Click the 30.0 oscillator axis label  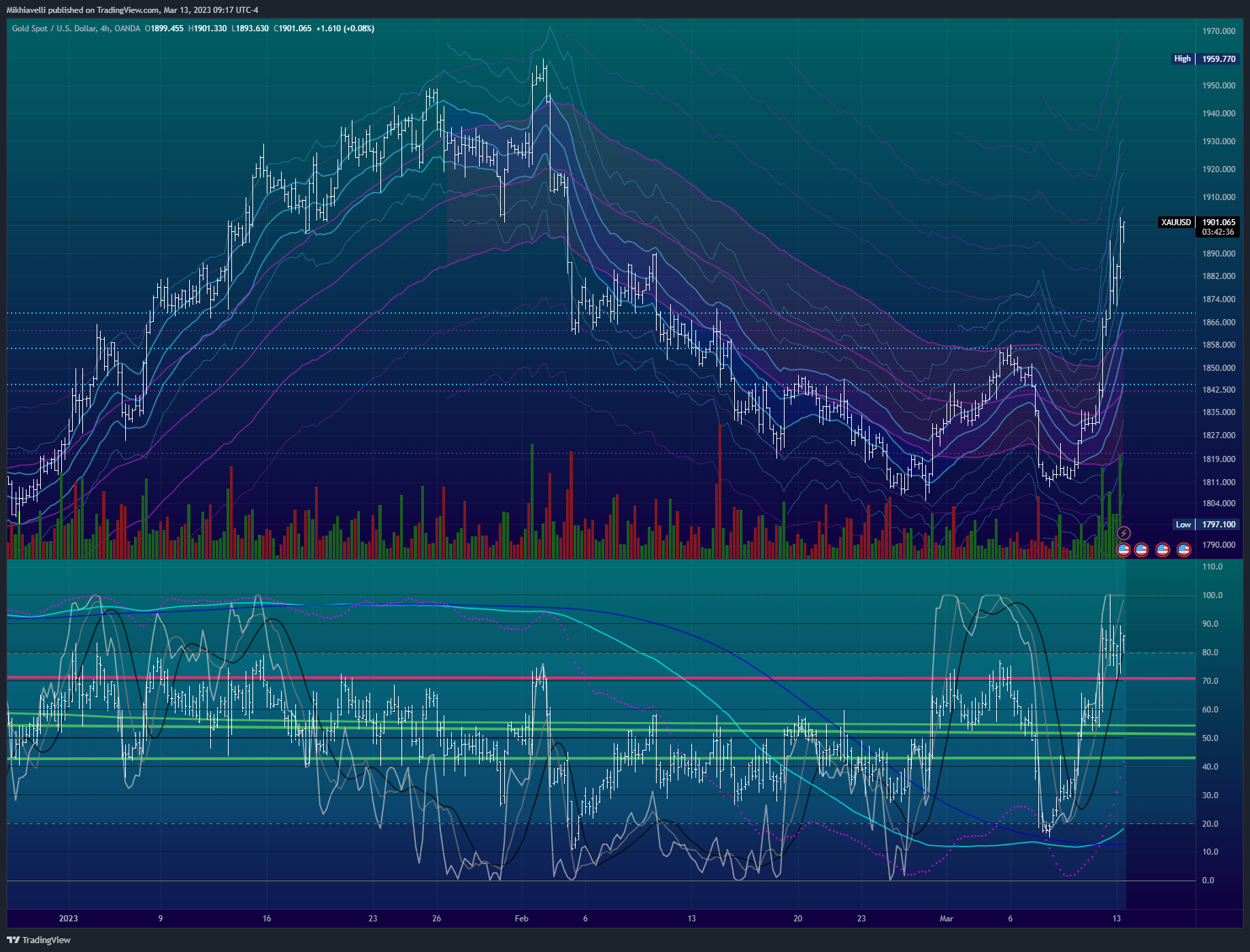tap(1210, 795)
